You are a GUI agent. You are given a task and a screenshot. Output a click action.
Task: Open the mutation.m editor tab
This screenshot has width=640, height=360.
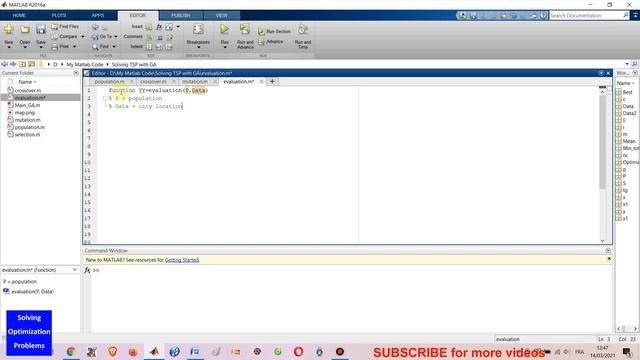click(195, 82)
